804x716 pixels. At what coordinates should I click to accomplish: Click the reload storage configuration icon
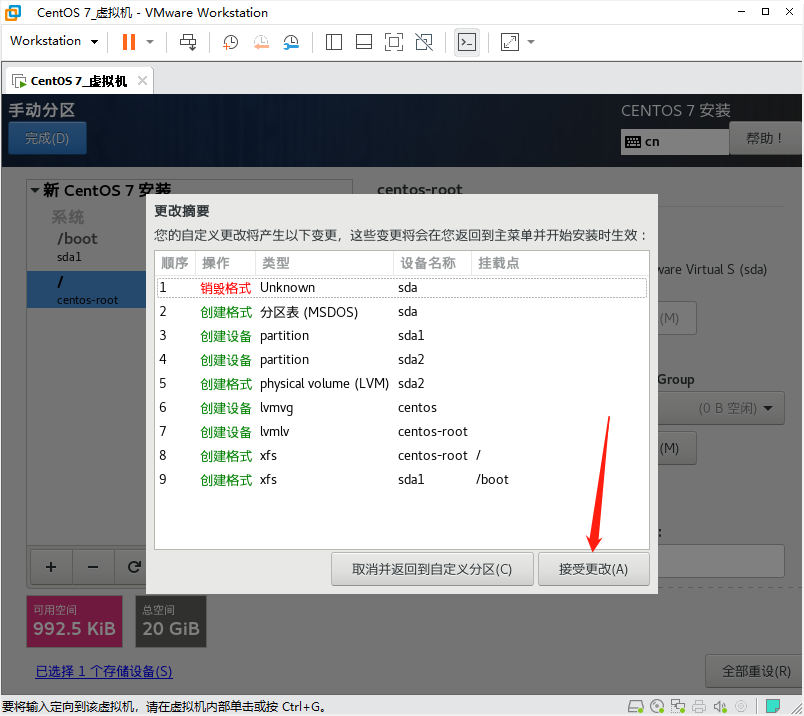132,567
